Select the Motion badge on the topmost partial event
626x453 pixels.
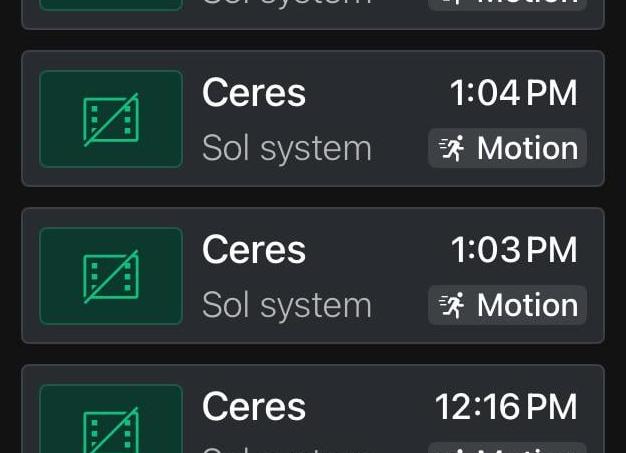pyautogui.click(x=508, y=4)
